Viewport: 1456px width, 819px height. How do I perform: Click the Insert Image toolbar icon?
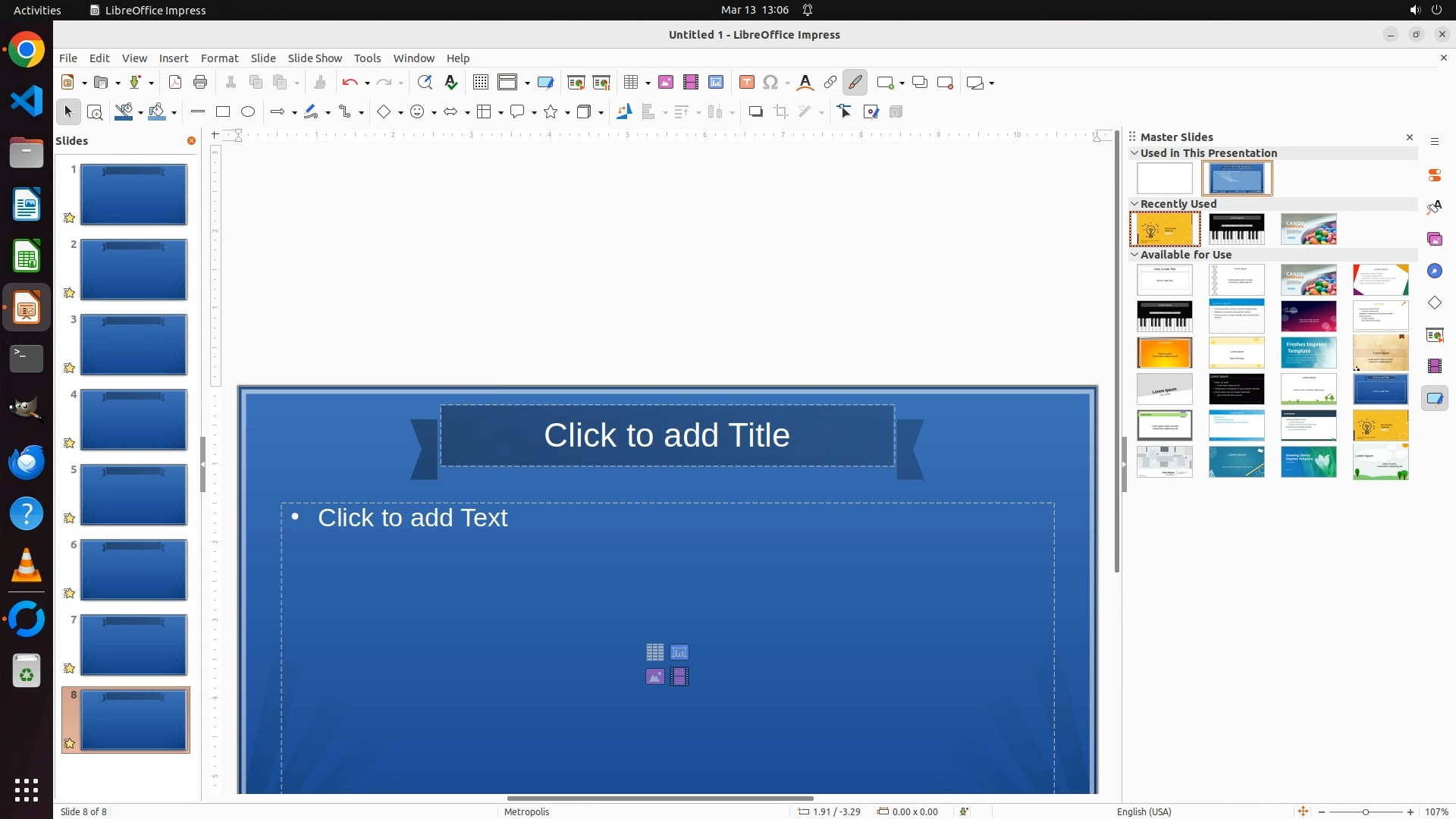(x=666, y=83)
